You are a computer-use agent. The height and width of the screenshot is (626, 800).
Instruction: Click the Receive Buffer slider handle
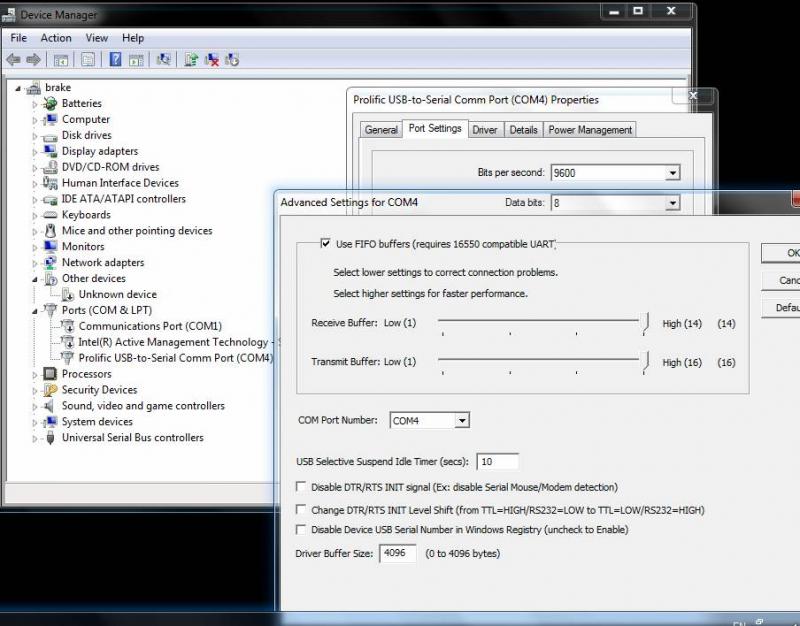pos(645,323)
